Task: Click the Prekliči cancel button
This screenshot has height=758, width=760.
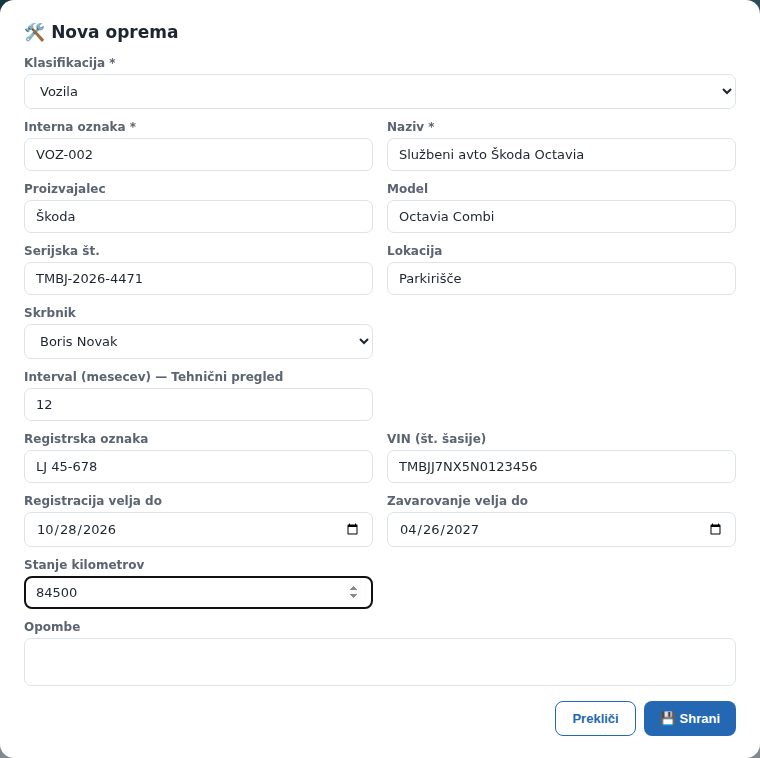Action: [x=595, y=718]
